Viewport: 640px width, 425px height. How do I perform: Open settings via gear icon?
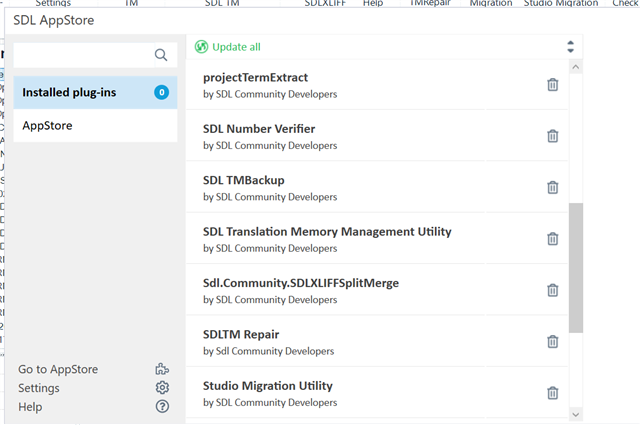point(162,387)
